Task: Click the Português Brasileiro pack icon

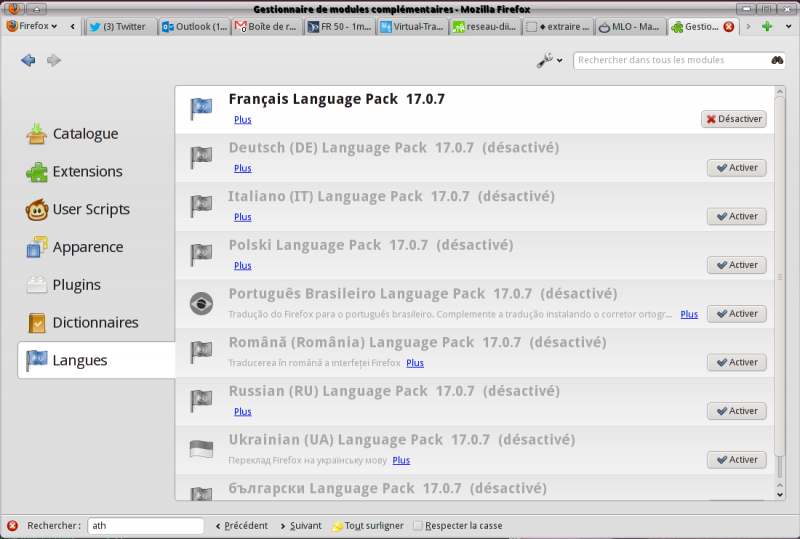Action: coord(202,304)
